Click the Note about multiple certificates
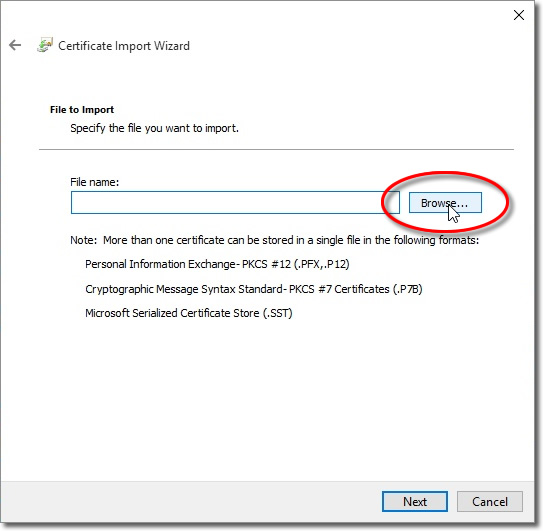 point(275,240)
